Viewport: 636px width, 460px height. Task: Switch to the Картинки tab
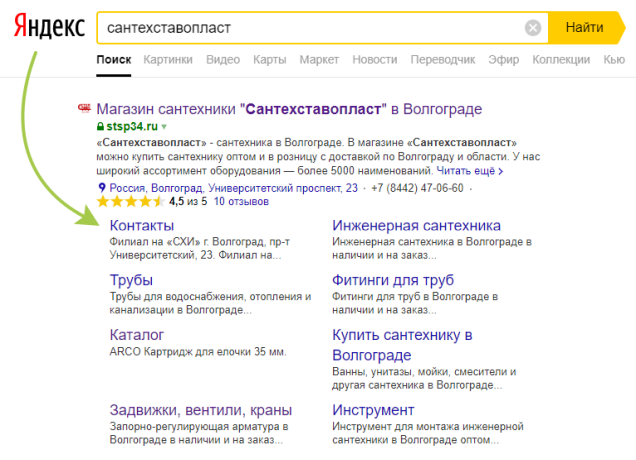(x=168, y=60)
